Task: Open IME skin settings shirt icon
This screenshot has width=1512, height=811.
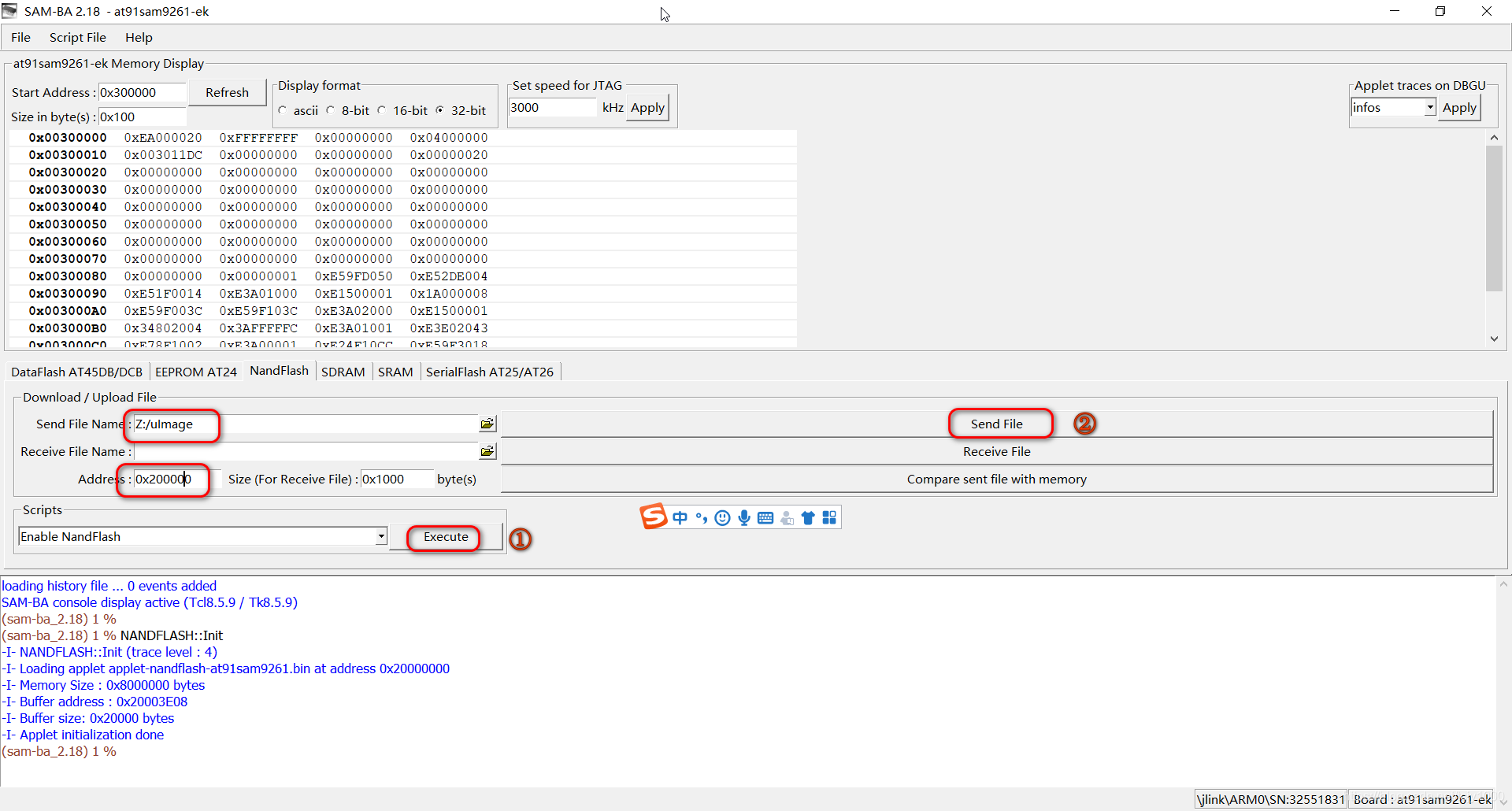Action: (808, 517)
